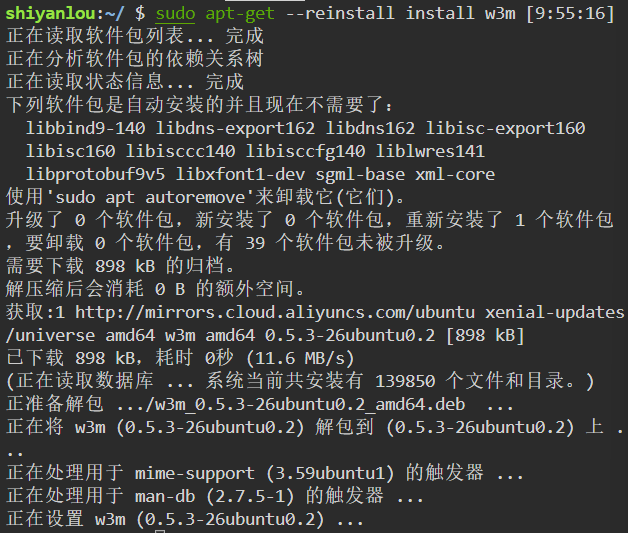Click the libisc-export160 package name

505,128
